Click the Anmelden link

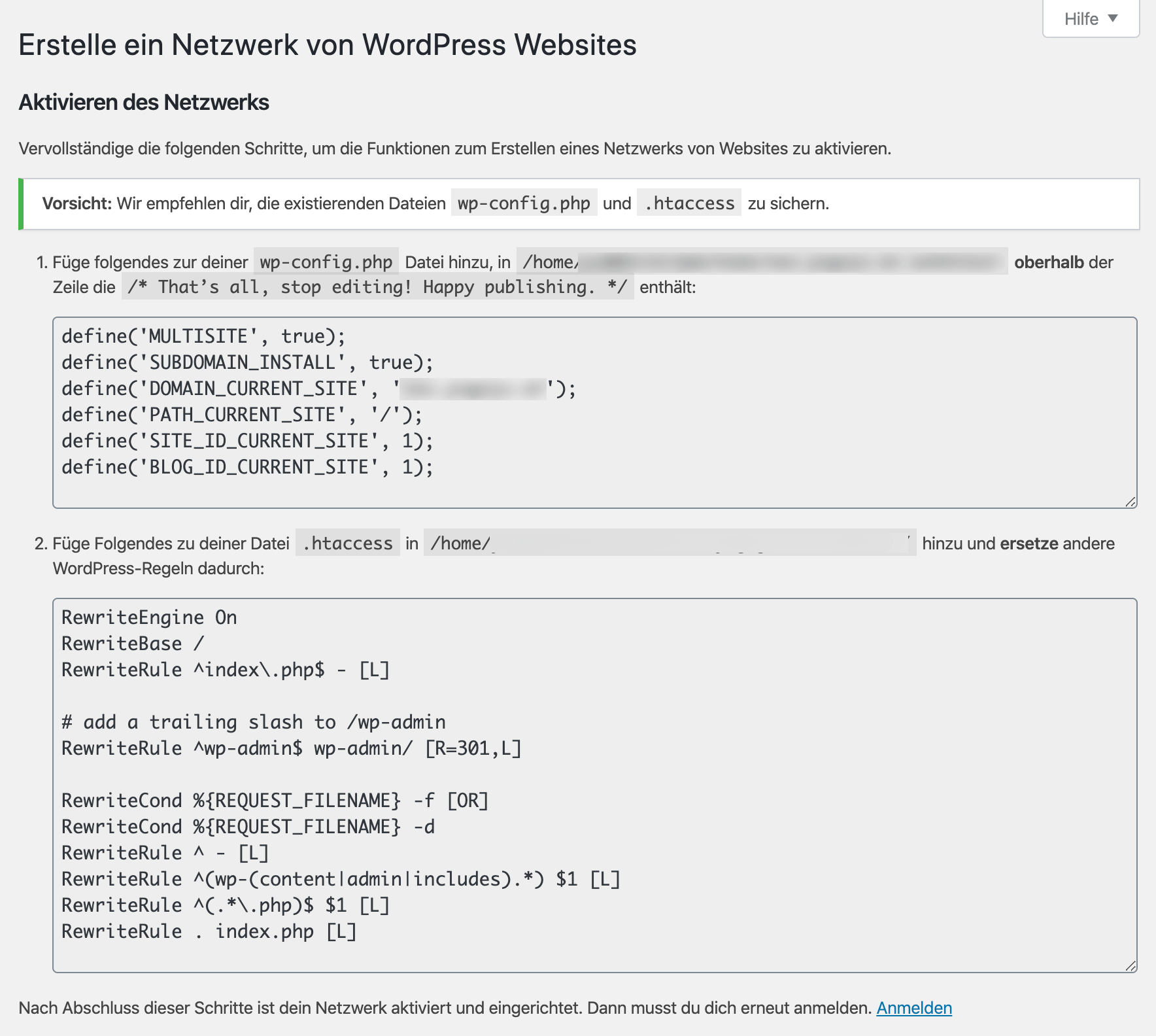click(914, 1008)
